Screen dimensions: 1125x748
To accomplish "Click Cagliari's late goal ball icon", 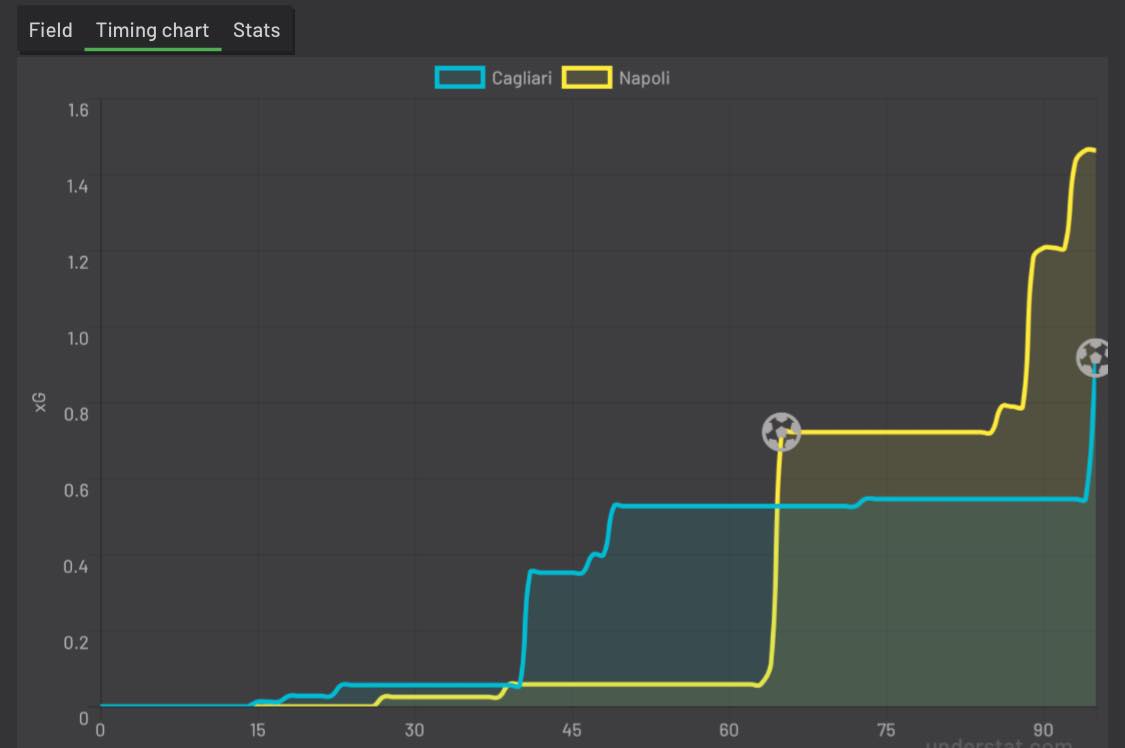I will [x=1094, y=357].
